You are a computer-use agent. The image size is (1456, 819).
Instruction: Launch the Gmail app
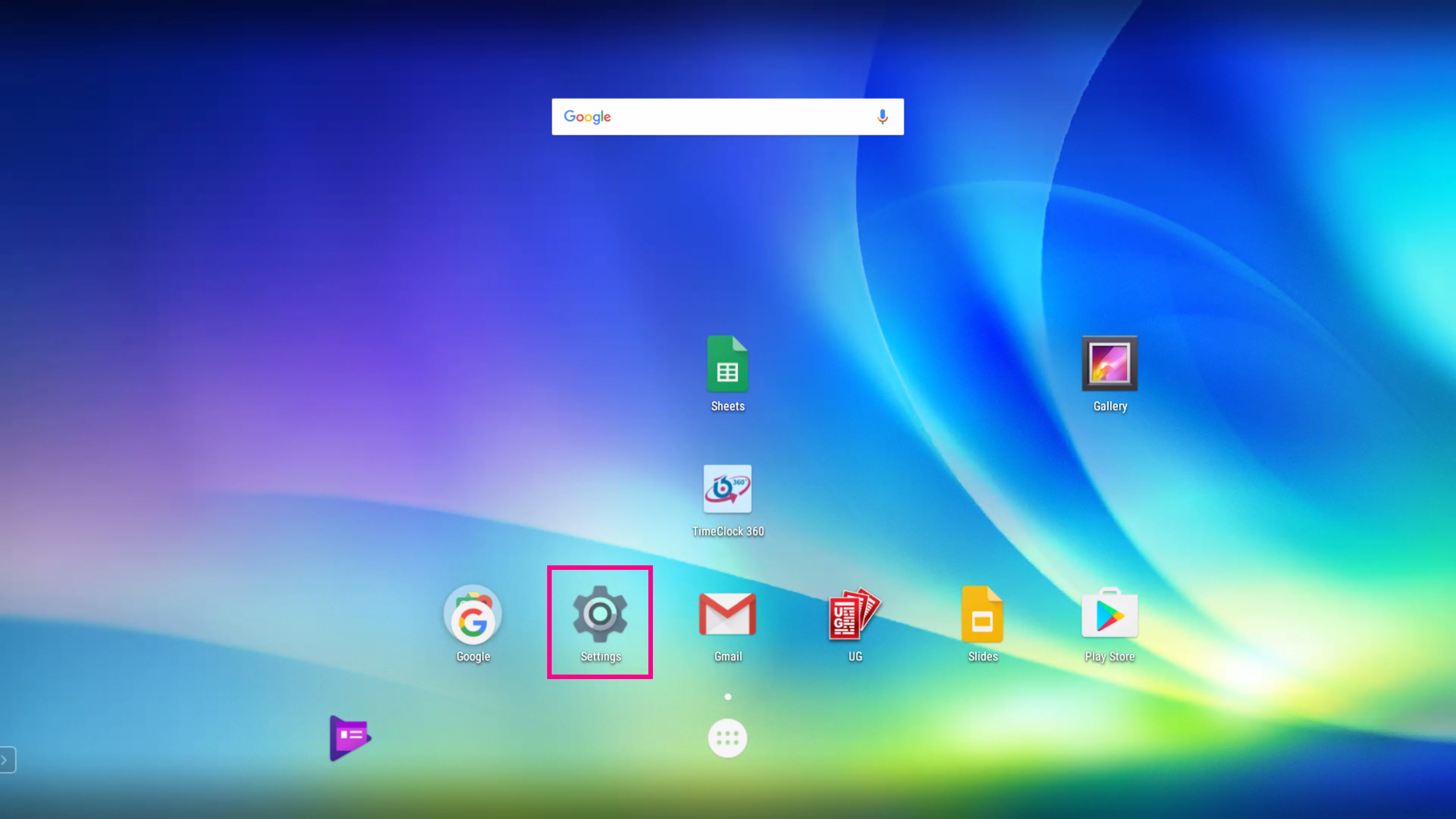[x=727, y=614]
